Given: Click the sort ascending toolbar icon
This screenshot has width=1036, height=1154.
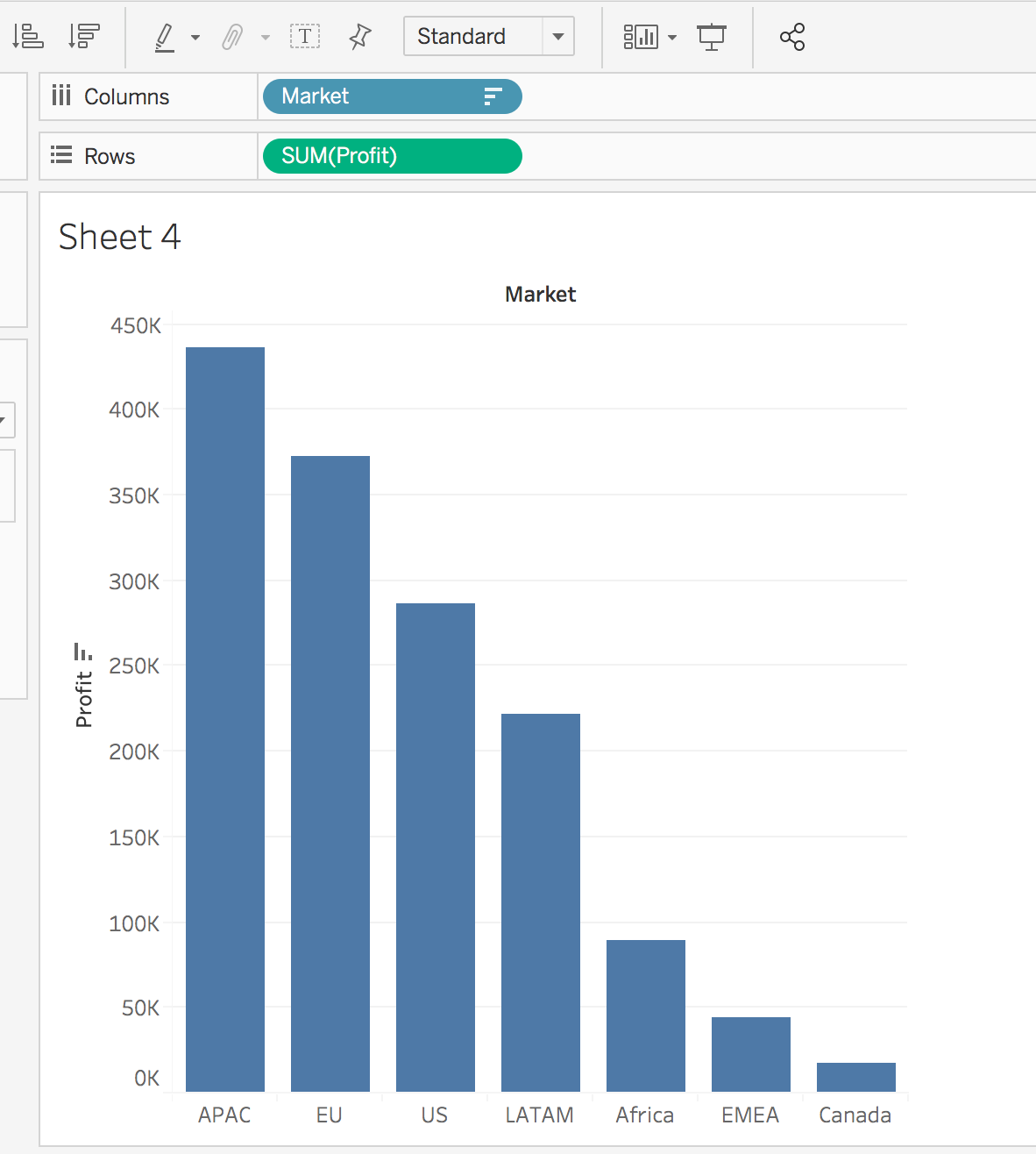Looking at the screenshot, I should pos(28,36).
